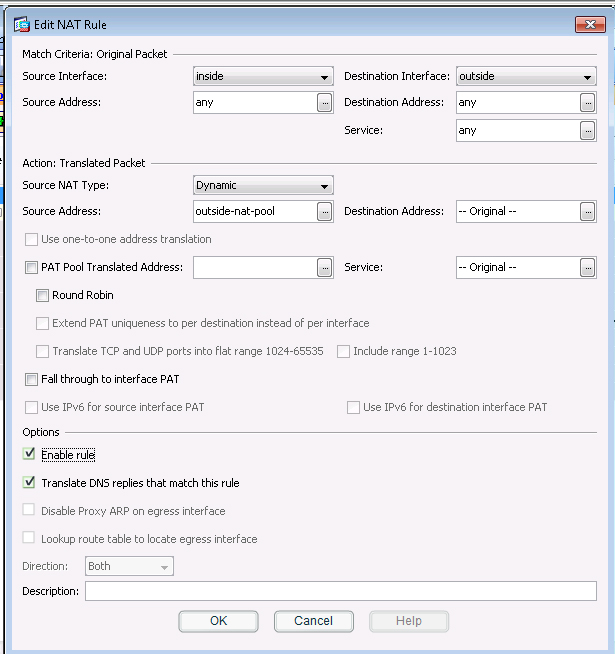Screen dimensions: 615x654
Task: Browse translated Destination Address options
Action: (587, 211)
